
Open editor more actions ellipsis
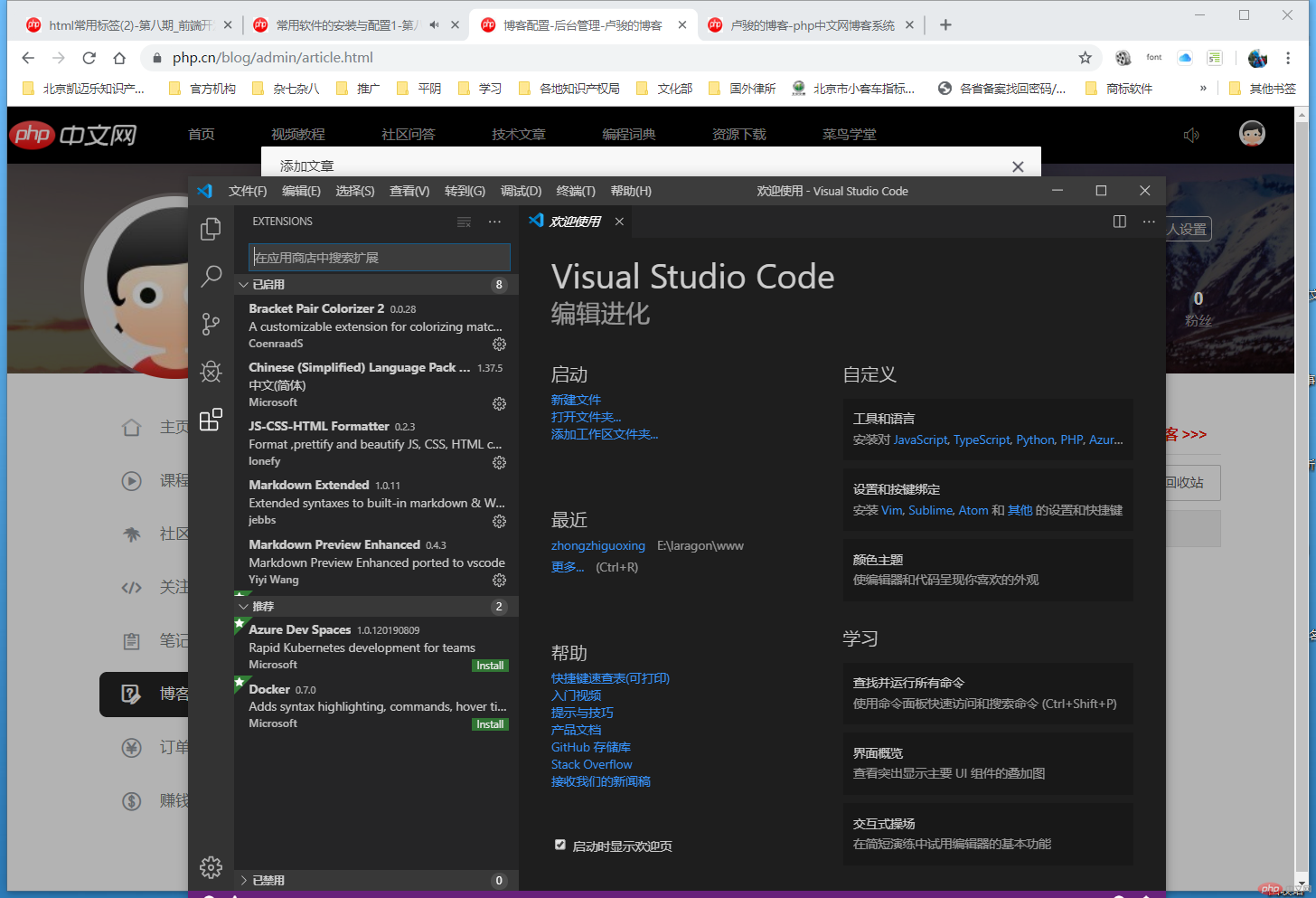click(x=1149, y=222)
